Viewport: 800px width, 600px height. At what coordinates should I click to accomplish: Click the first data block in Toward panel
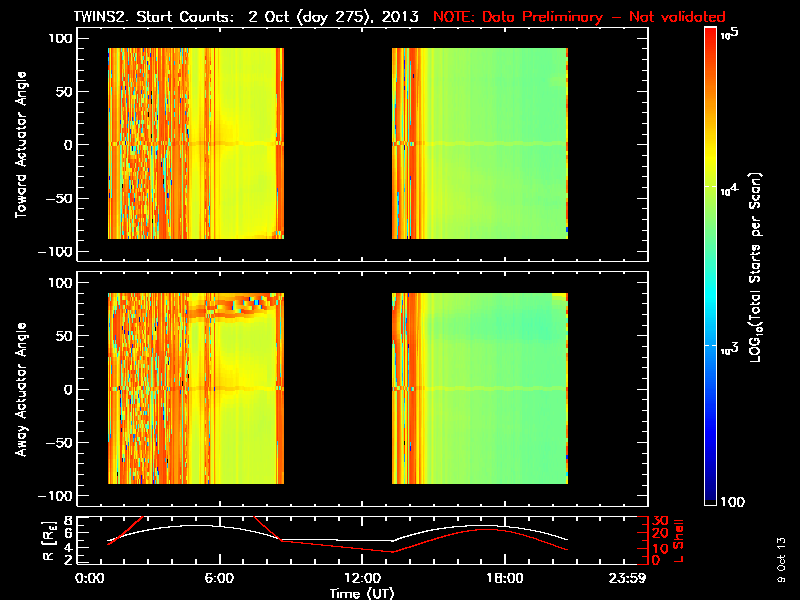(x=195, y=143)
